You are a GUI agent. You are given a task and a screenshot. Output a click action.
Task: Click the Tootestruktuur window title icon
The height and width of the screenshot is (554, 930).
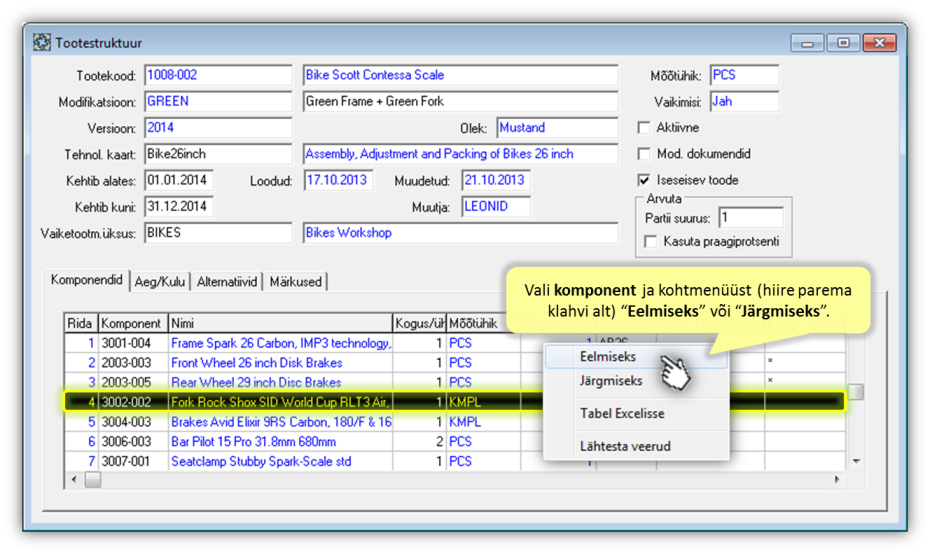pos(42,43)
